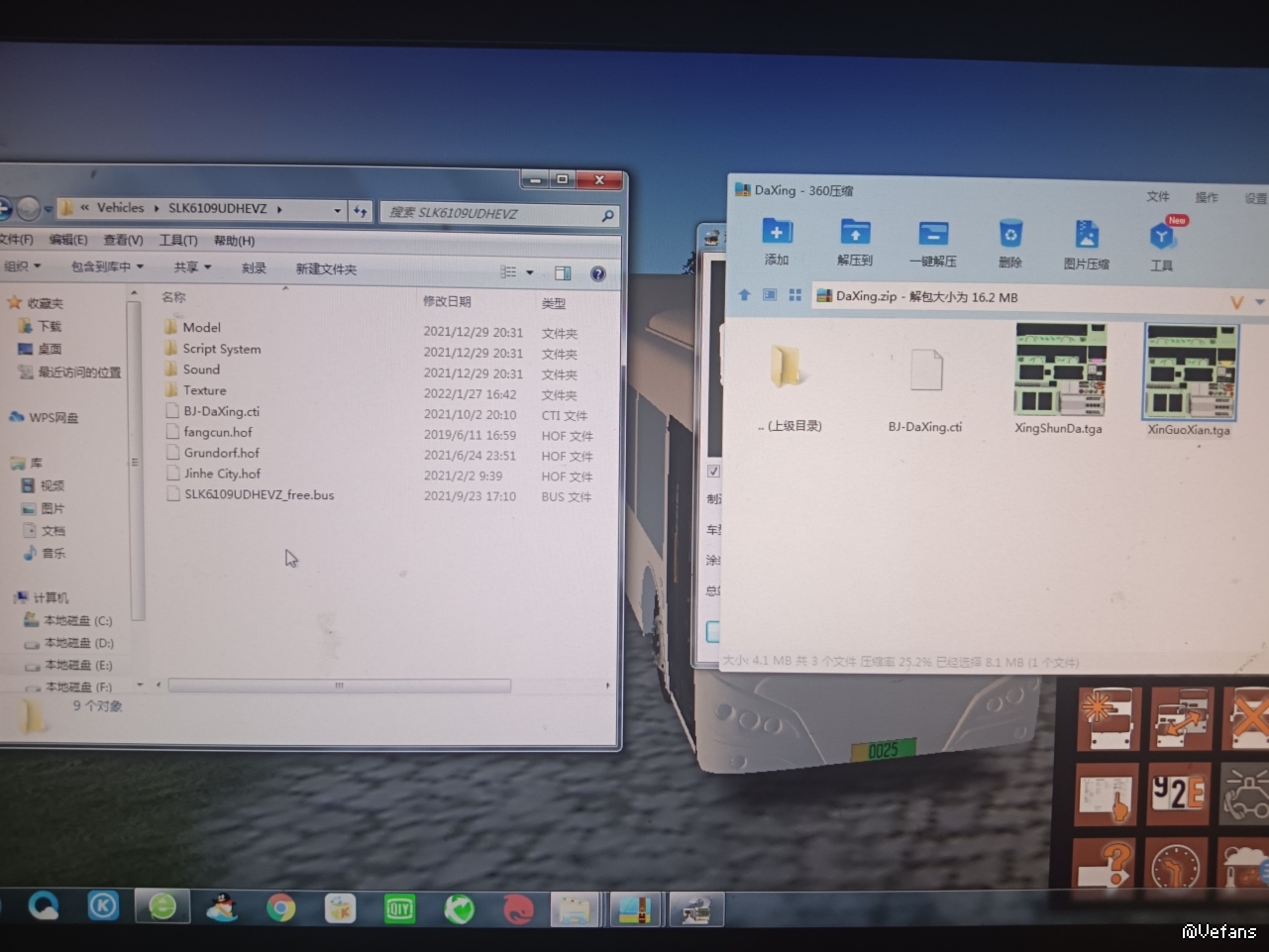Viewport: 1269px width, 952px height.
Task: Click the 解压到 (Extract to) icon
Action: (x=855, y=234)
